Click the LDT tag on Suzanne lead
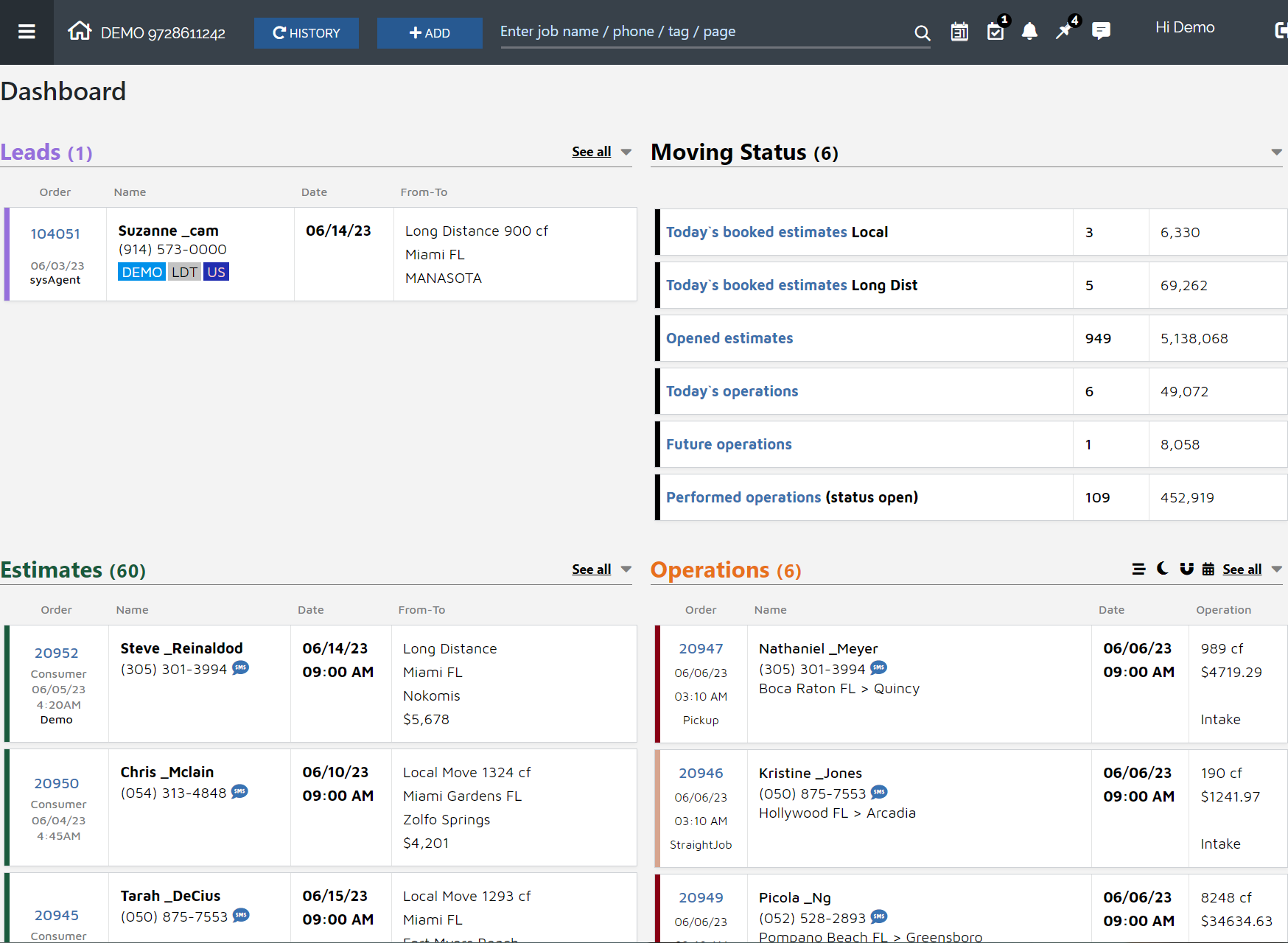The width and height of the screenshot is (1288, 943). 184,272
